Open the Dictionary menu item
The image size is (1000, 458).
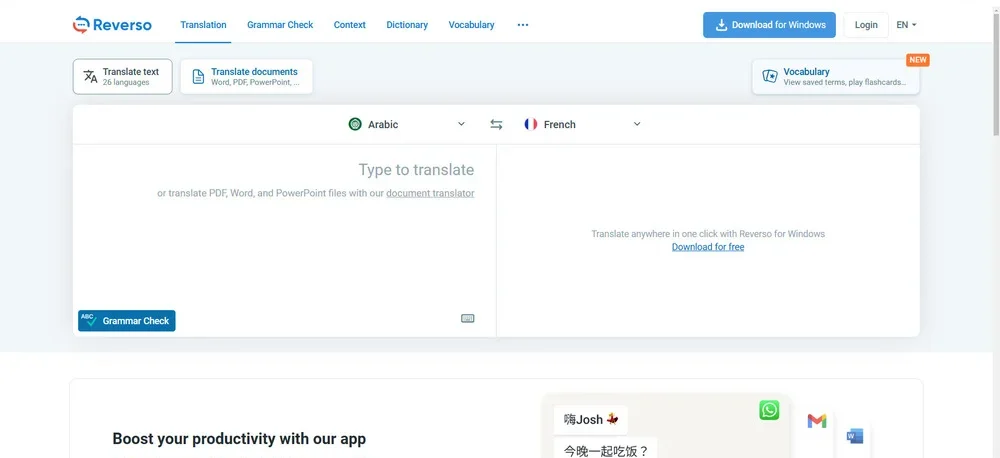point(407,25)
